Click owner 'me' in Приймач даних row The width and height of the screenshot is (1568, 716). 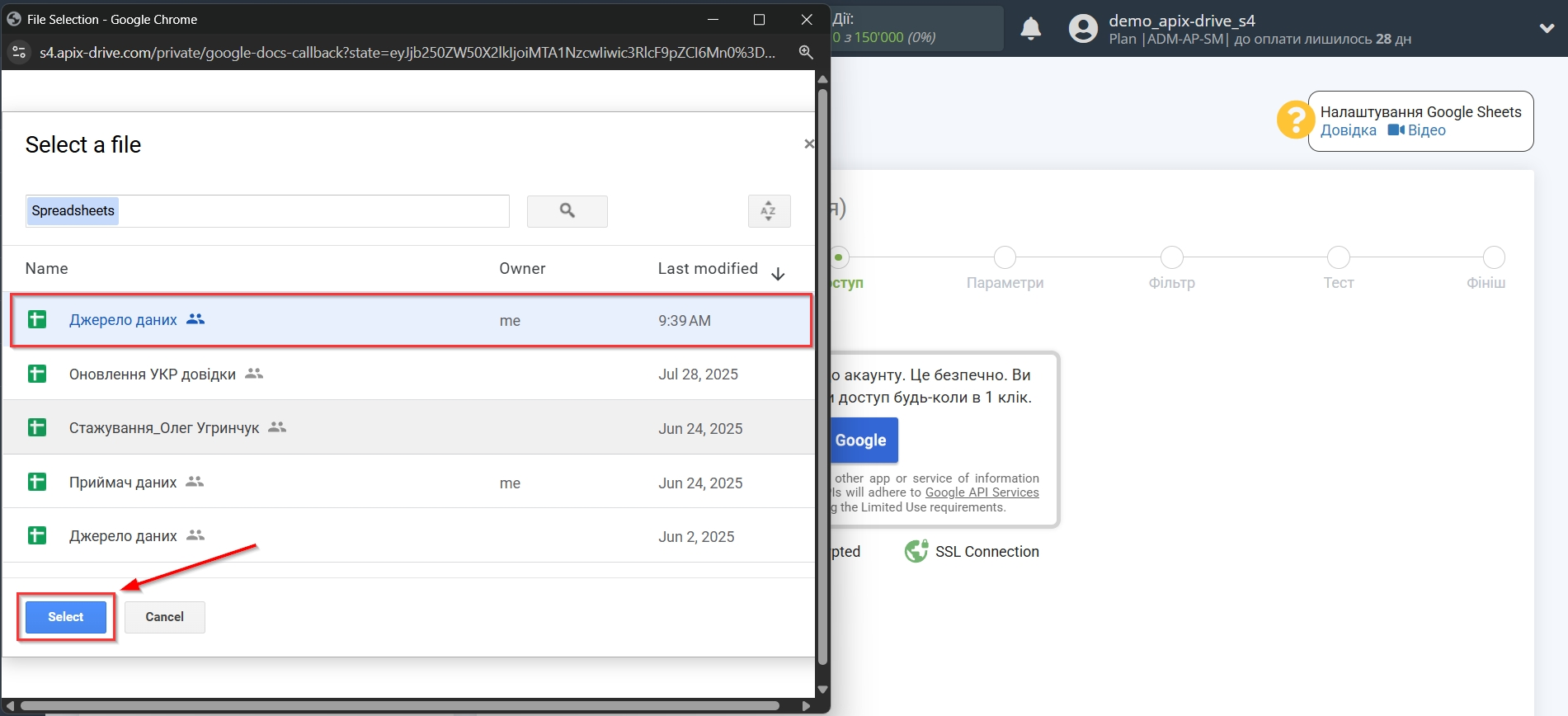(510, 483)
